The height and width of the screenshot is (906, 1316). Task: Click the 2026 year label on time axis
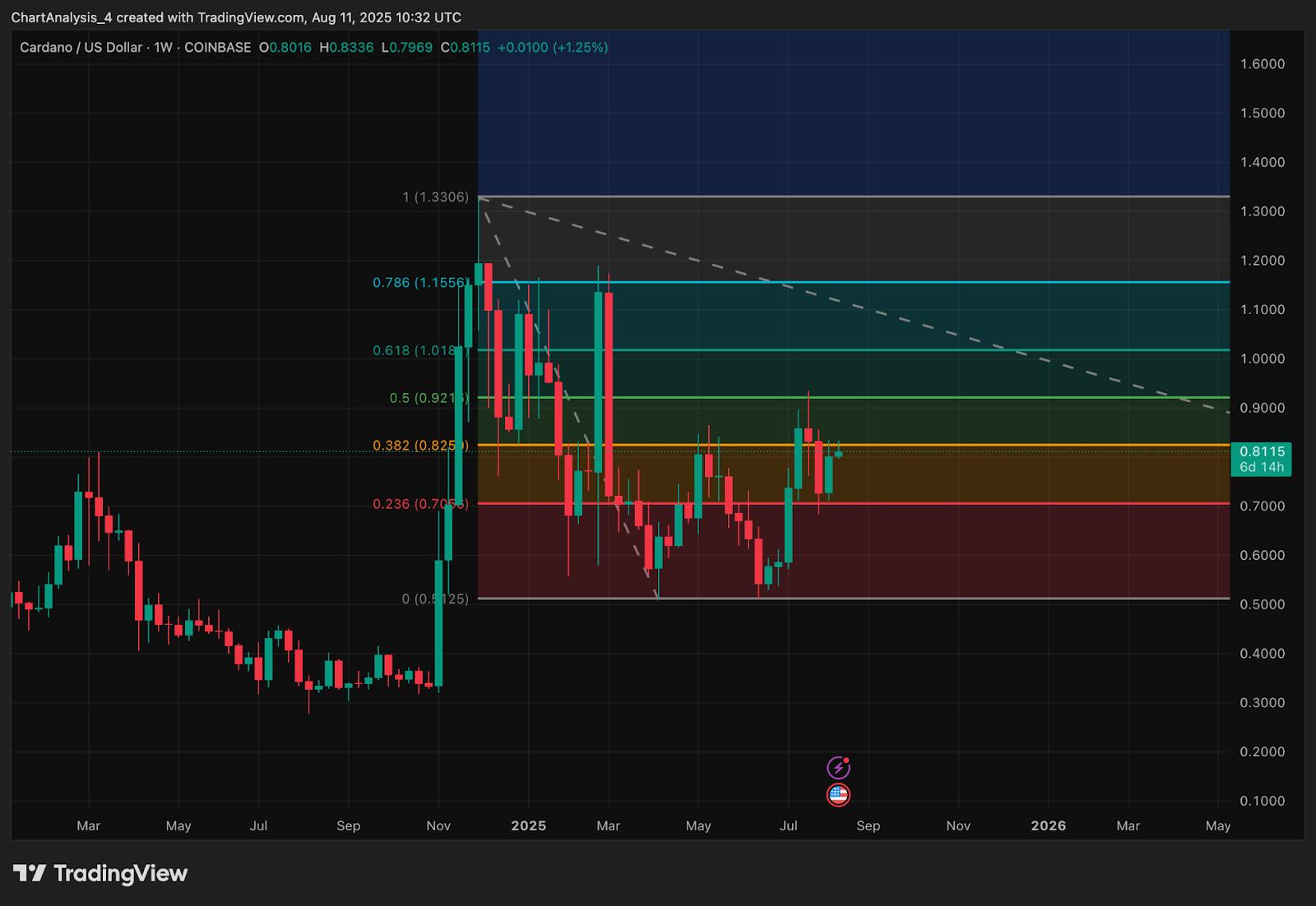click(1048, 825)
